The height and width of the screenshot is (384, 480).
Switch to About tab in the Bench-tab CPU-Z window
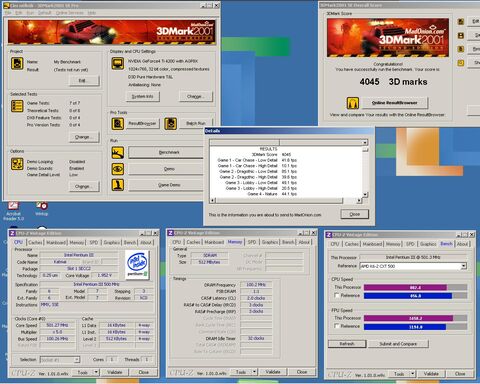[x=462, y=244]
